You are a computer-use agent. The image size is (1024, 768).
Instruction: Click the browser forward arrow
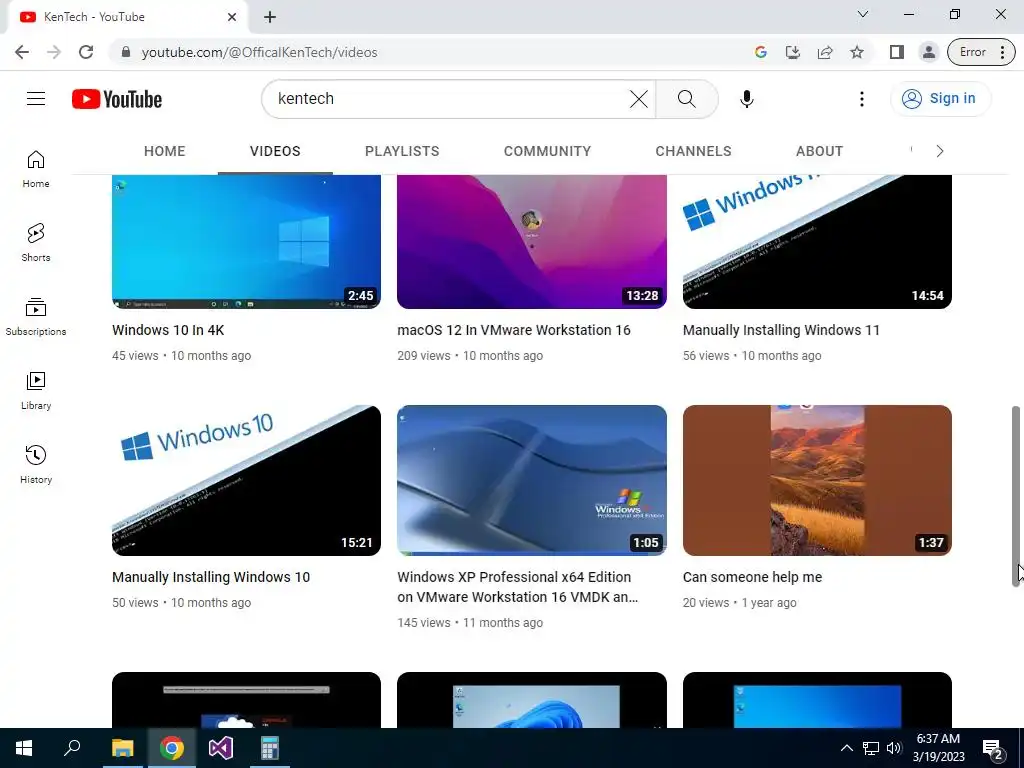pos(54,52)
